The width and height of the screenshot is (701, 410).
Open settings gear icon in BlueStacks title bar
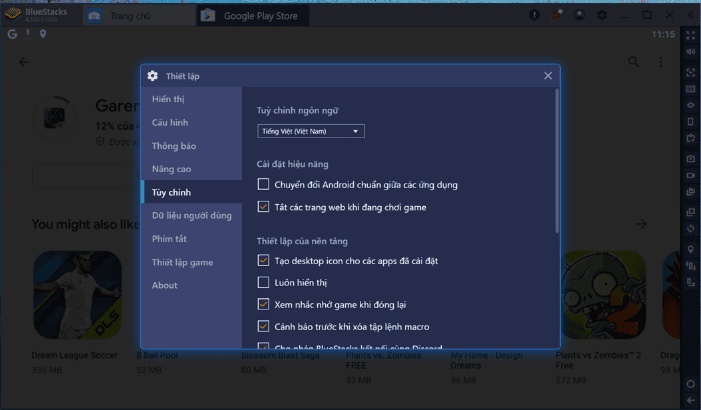[x=602, y=15]
